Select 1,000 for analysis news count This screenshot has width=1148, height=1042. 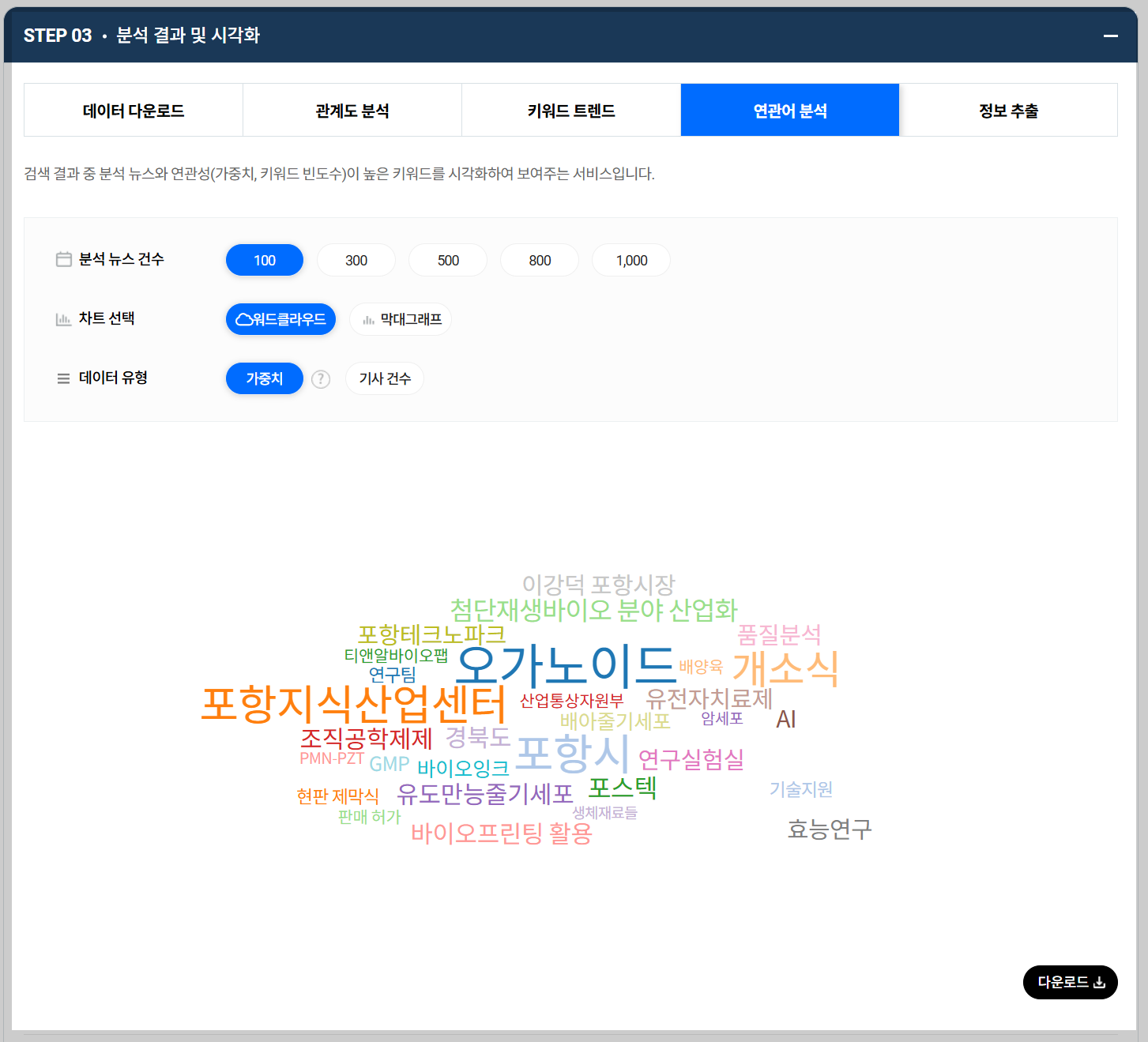tap(630, 260)
